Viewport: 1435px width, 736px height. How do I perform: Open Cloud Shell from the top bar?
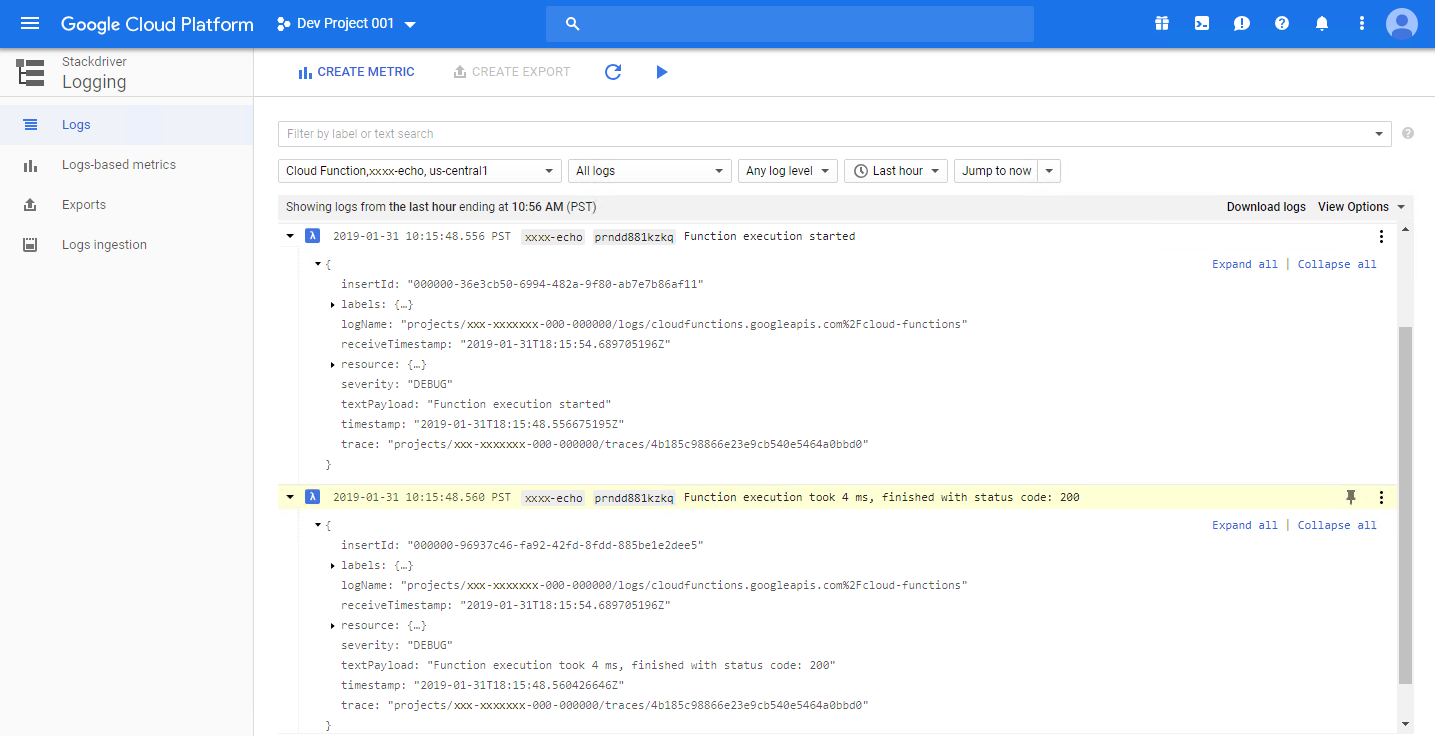(x=1202, y=24)
